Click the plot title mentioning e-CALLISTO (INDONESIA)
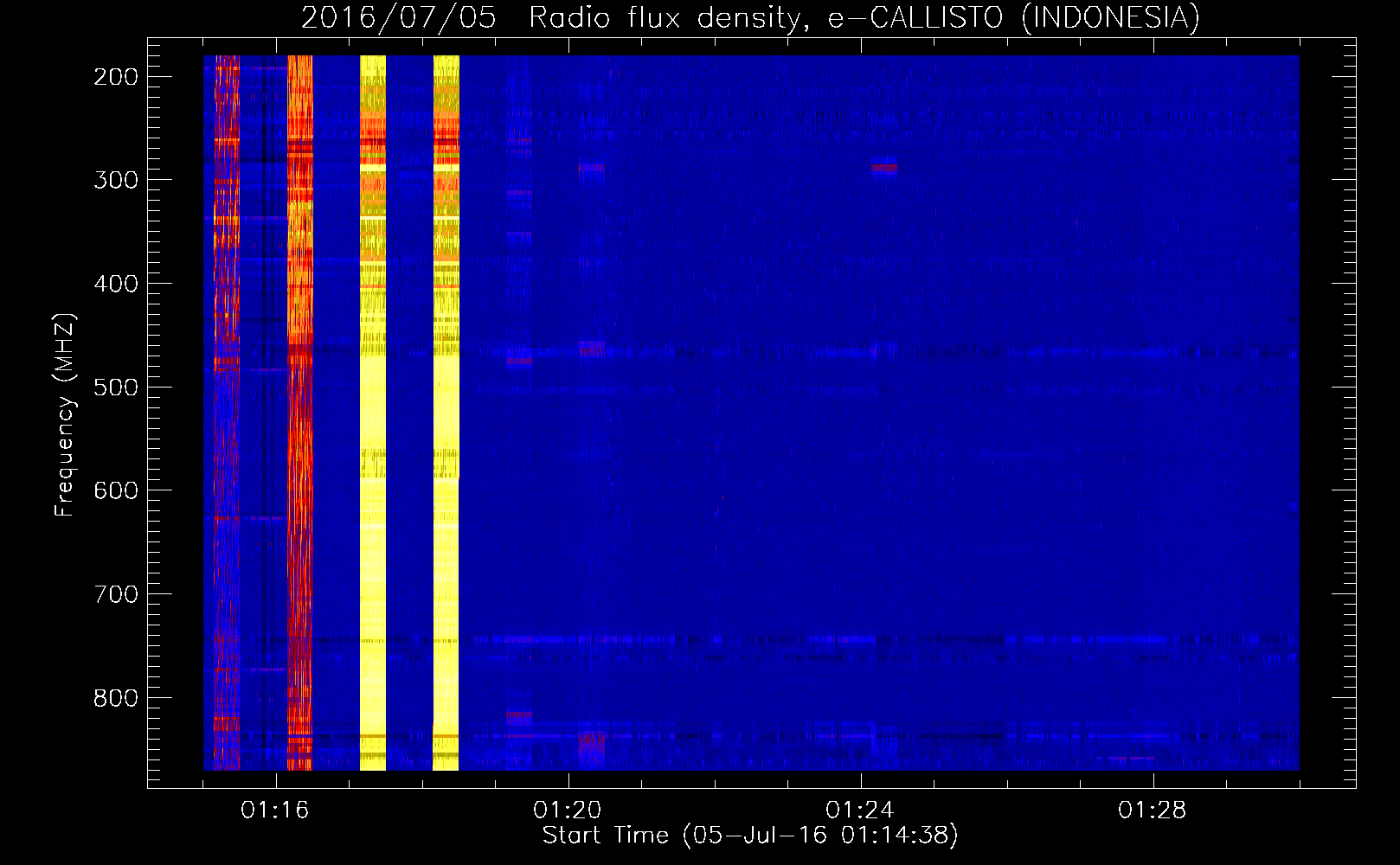This screenshot has height=865, width=1400. (750, 17)
